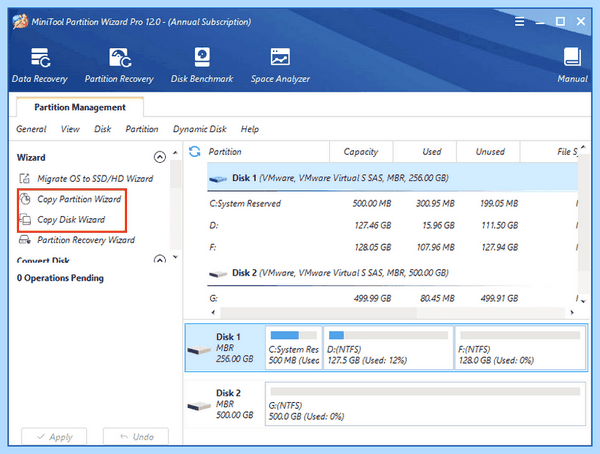Screen dimensions: 600x454
Task: Click F:(NTFS) block in disk map
Action: point(520,348)
